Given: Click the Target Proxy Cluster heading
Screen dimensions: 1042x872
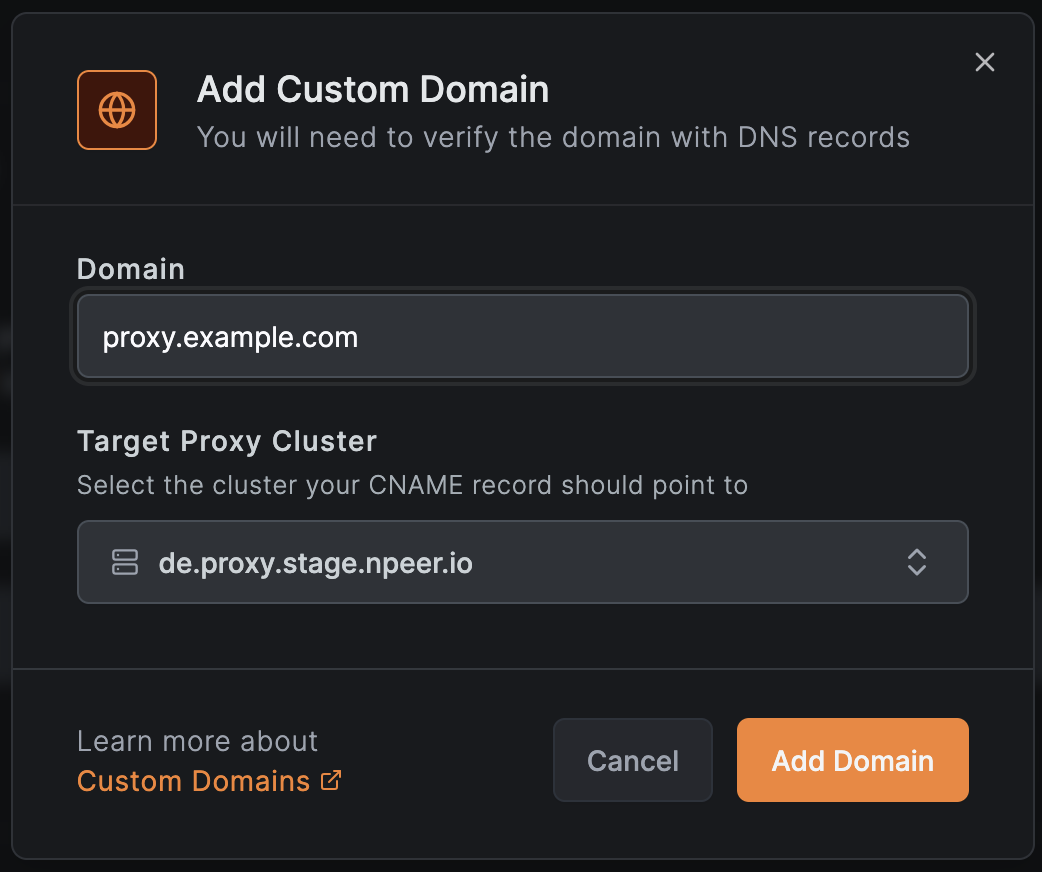Looking at the screenshot, I should [226, 441].
